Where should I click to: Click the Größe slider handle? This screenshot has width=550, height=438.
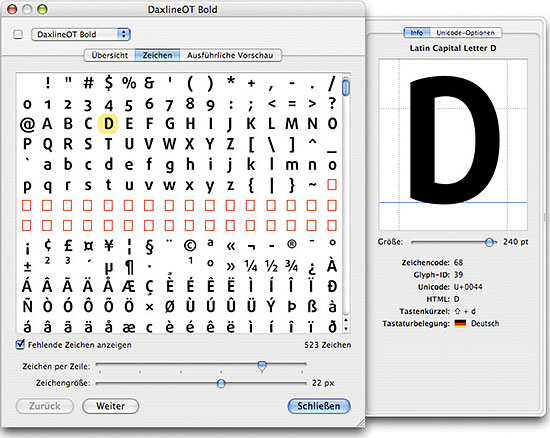(x=489, y=242)
